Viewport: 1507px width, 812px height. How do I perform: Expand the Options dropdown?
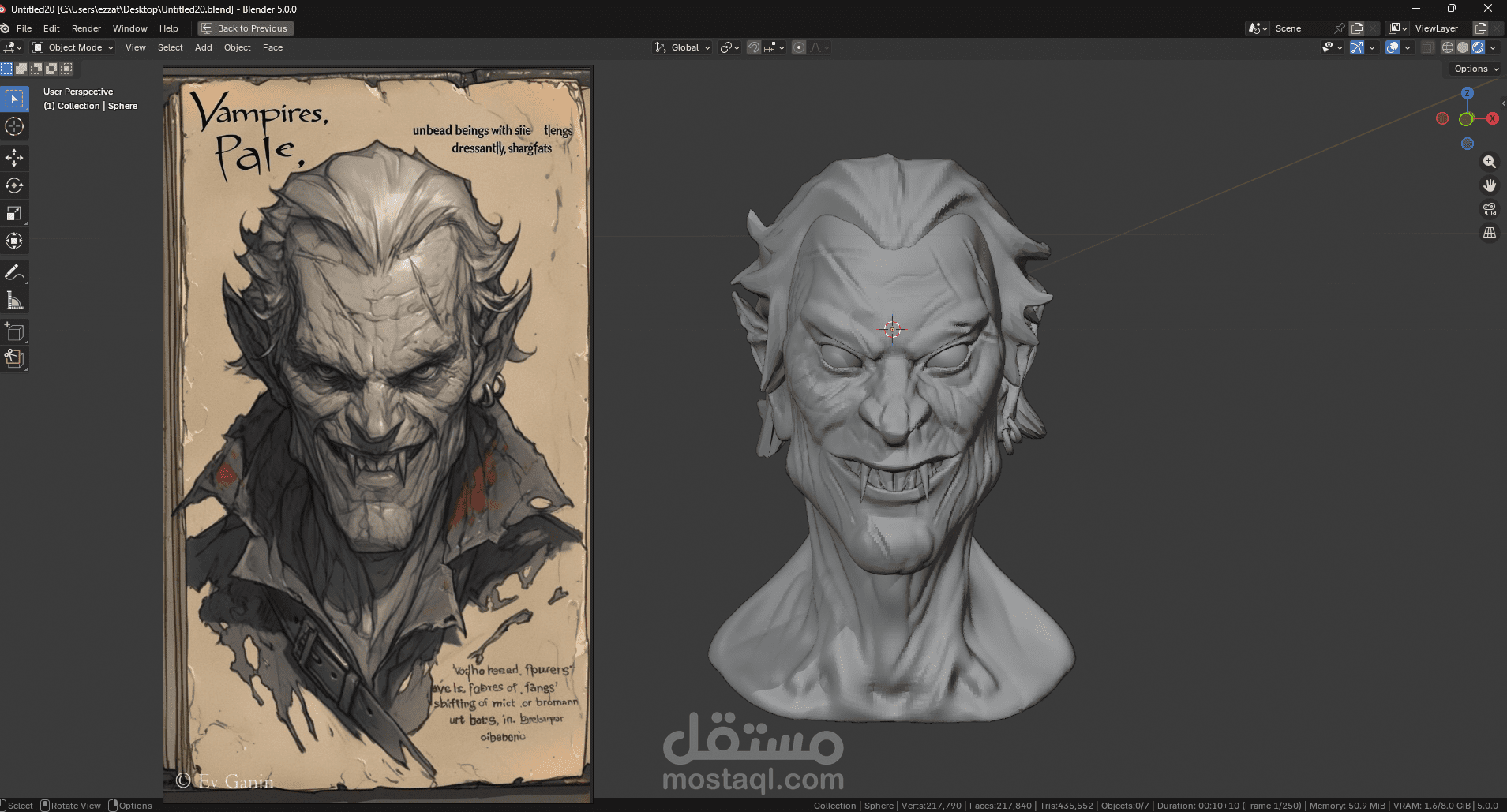tap(1475, 69)
